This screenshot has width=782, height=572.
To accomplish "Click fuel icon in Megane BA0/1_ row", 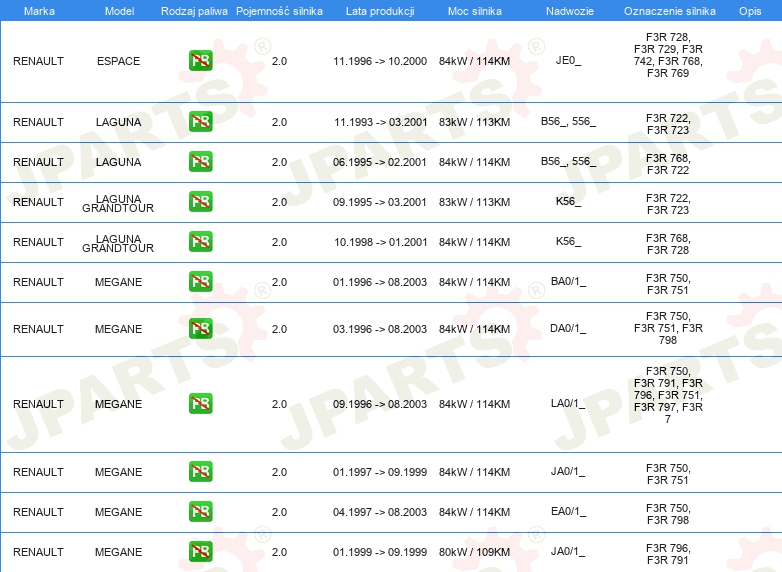I will point(200,282).
